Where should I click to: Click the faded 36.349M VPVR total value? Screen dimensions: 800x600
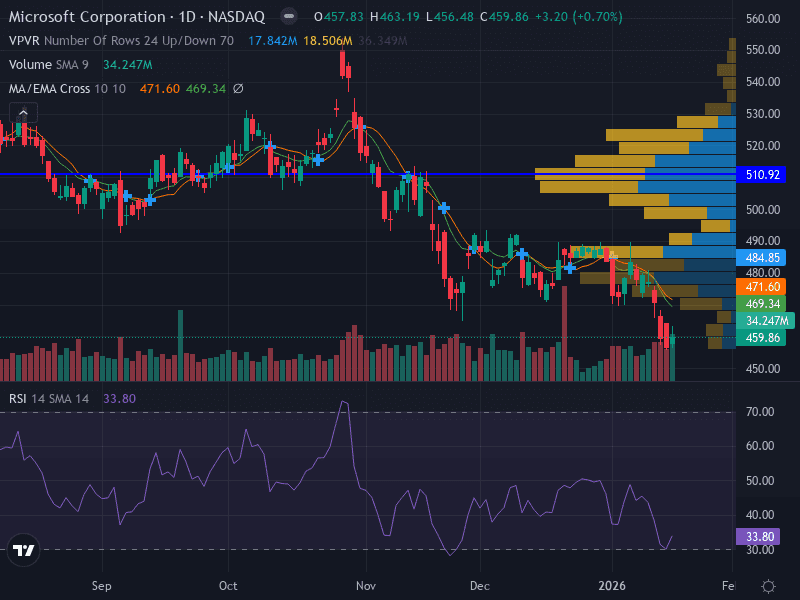383,41
